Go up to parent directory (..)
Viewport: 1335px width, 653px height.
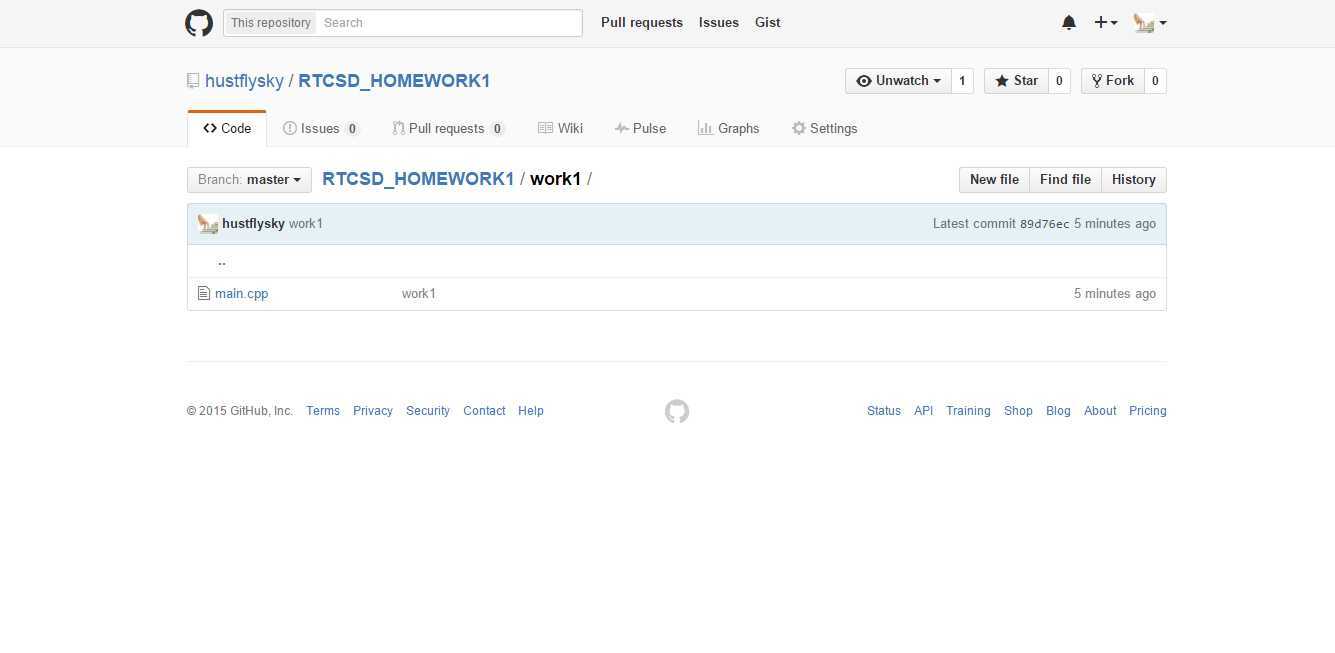222,262
